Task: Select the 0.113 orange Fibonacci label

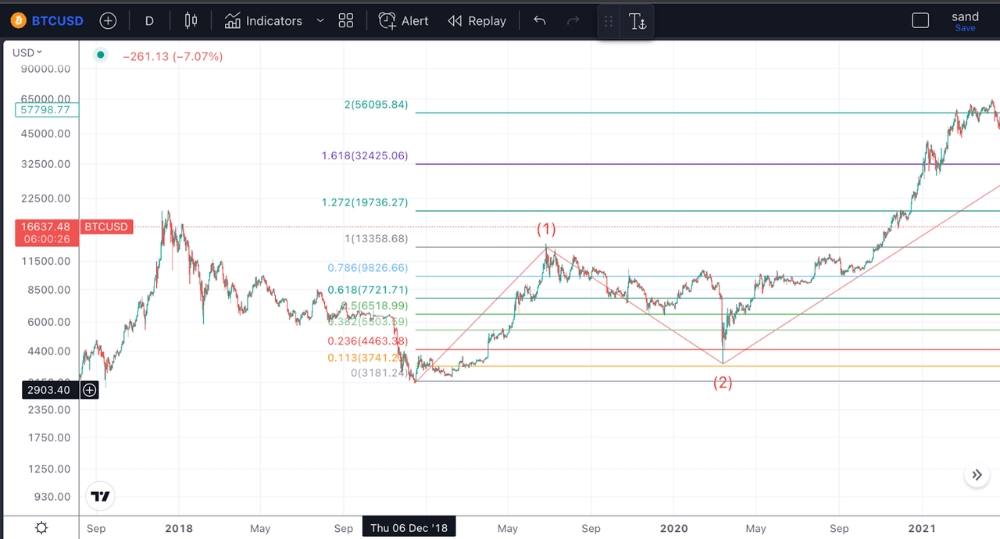Action: (366, 358)
